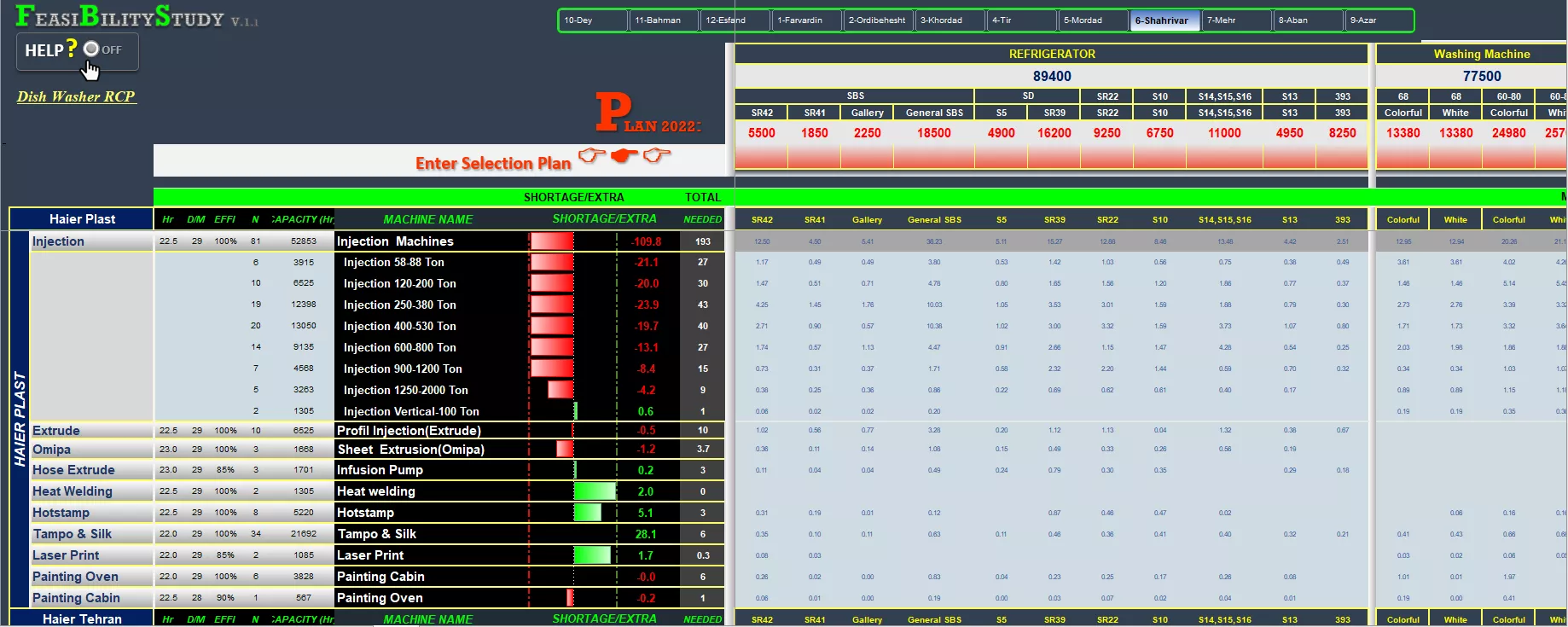Screen dimensions: 1568x627
Task: Select the 9-Azar month tab
Action: coord(1379,20)
